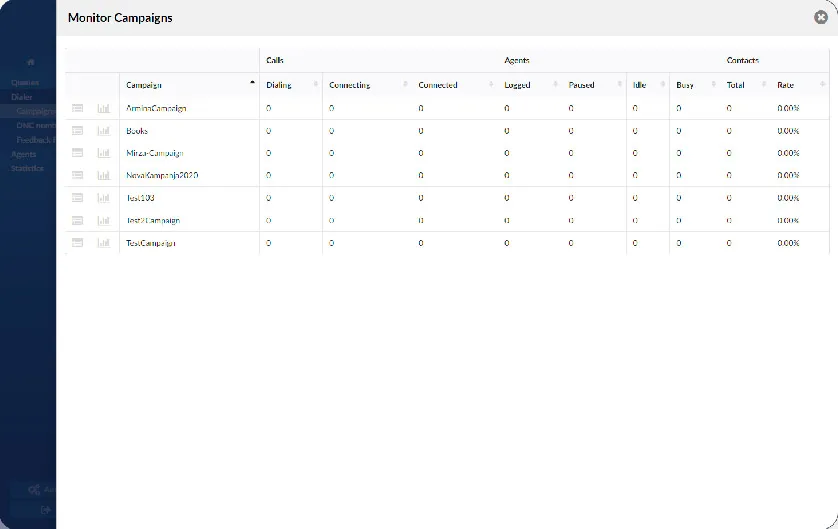Click list details icon for Test2Campaign
The height and width of the screenshot is (529, 838).
[78, 220]
